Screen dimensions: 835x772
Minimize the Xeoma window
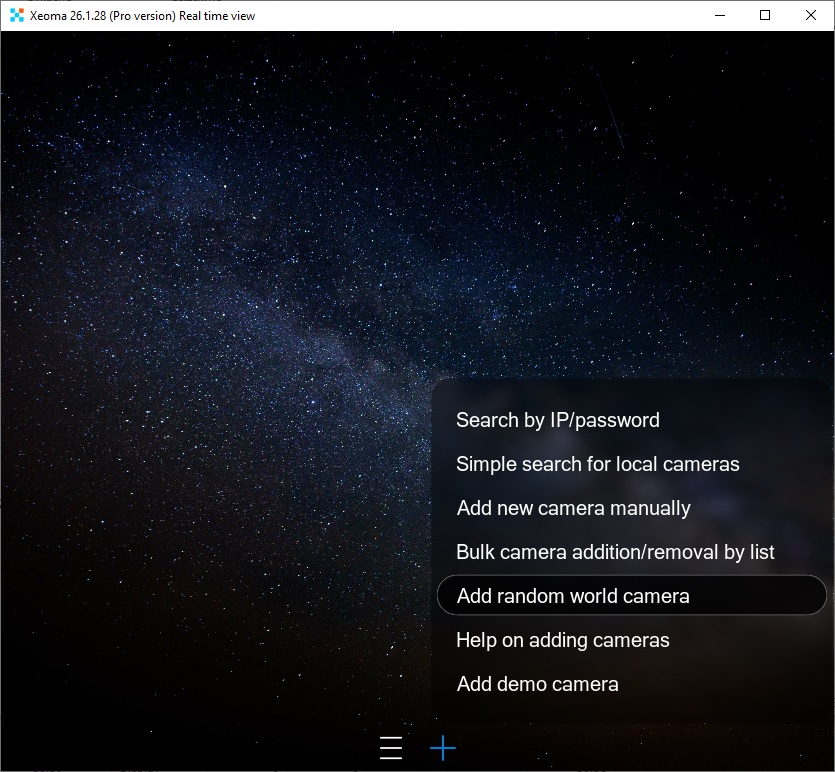pos(718,15)
